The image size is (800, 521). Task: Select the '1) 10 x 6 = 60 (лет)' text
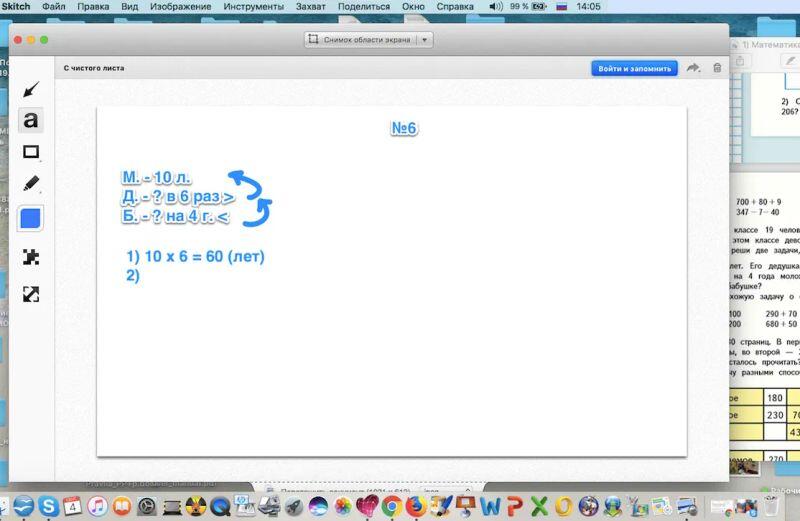point(195,257)
